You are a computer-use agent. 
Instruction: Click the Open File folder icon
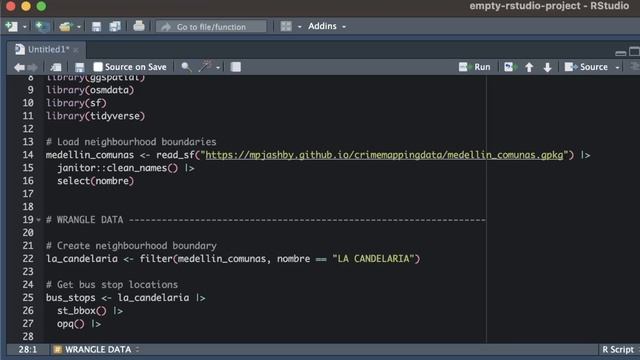tap(65, 27)
